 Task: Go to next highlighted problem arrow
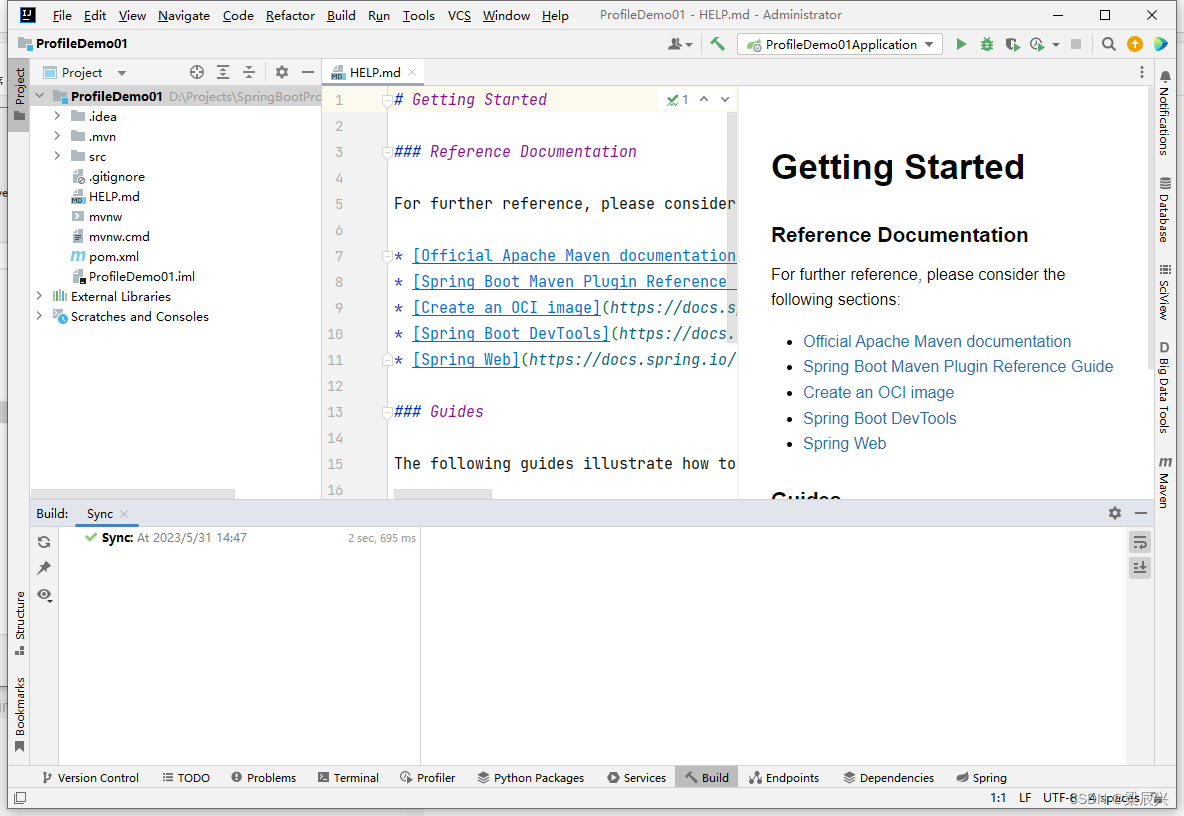pos(725,99)
